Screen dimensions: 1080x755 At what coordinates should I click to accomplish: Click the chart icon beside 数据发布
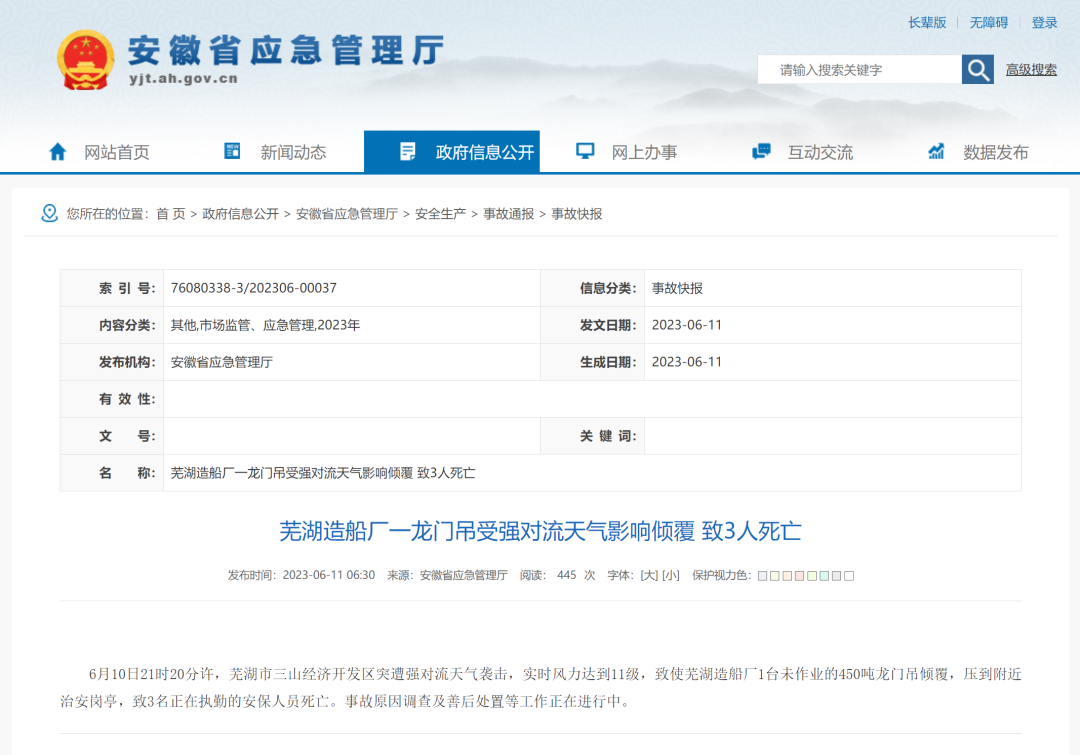[935, 151]
